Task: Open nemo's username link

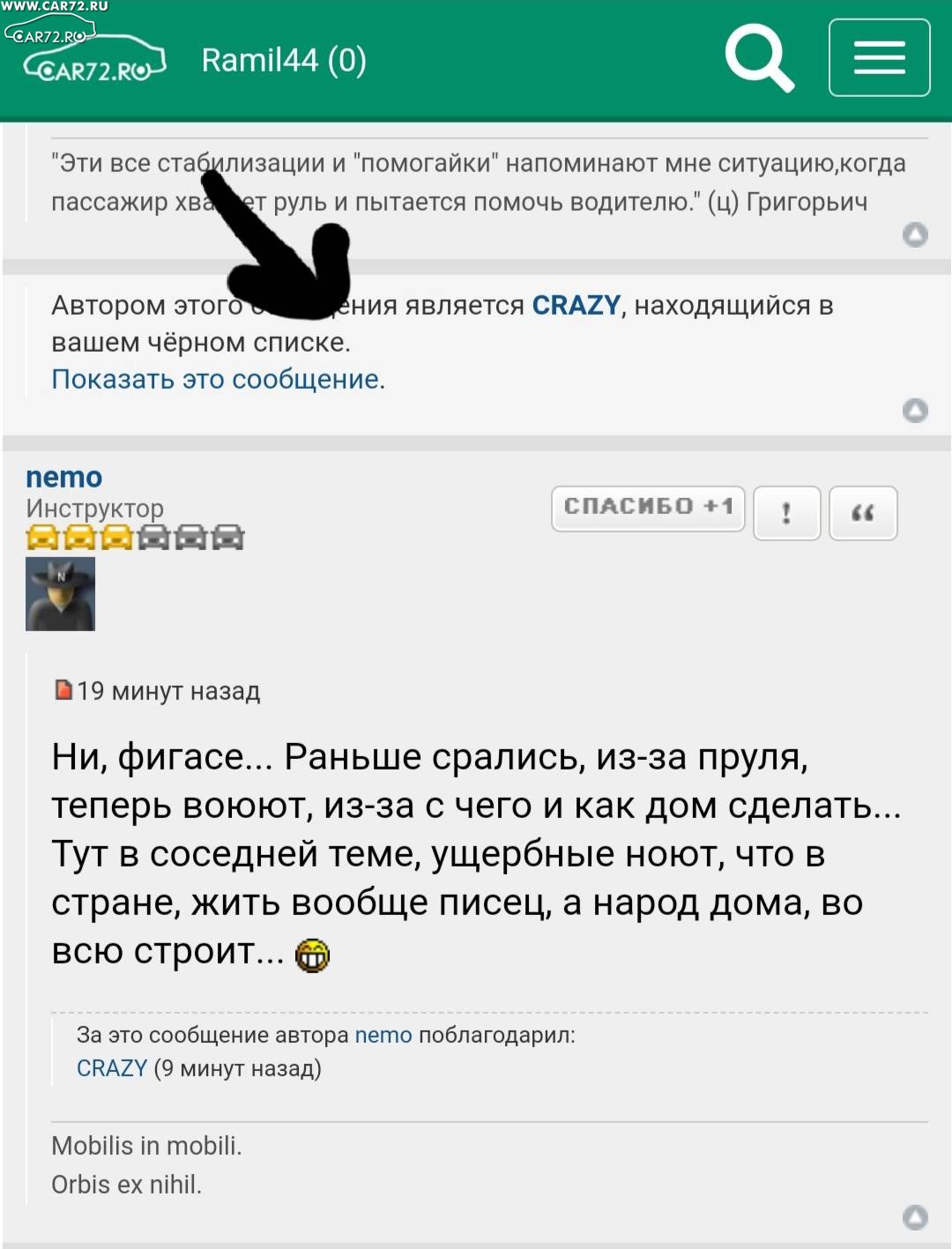Action: [63, 477]
